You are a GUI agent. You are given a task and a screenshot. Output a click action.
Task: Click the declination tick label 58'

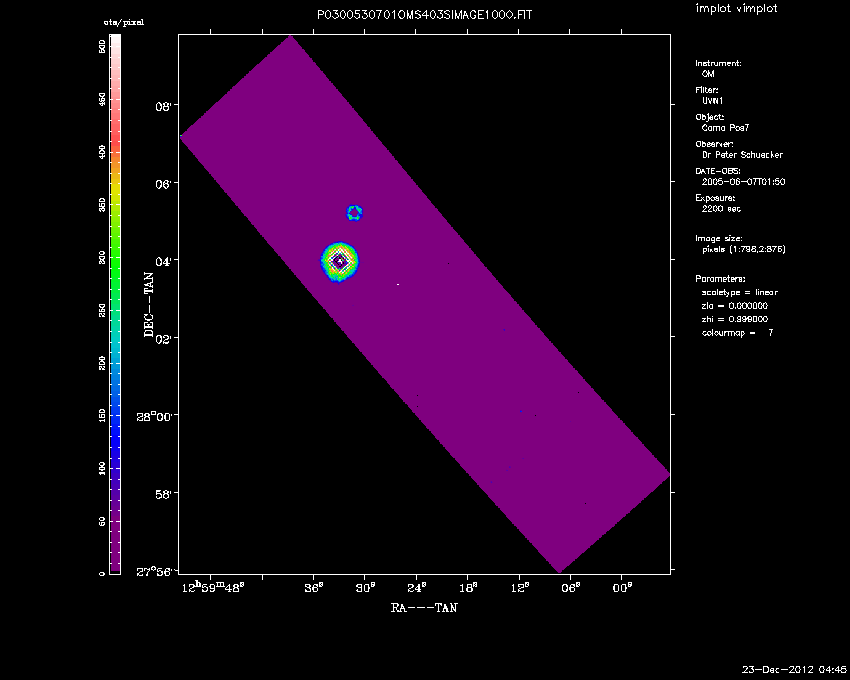163,495
